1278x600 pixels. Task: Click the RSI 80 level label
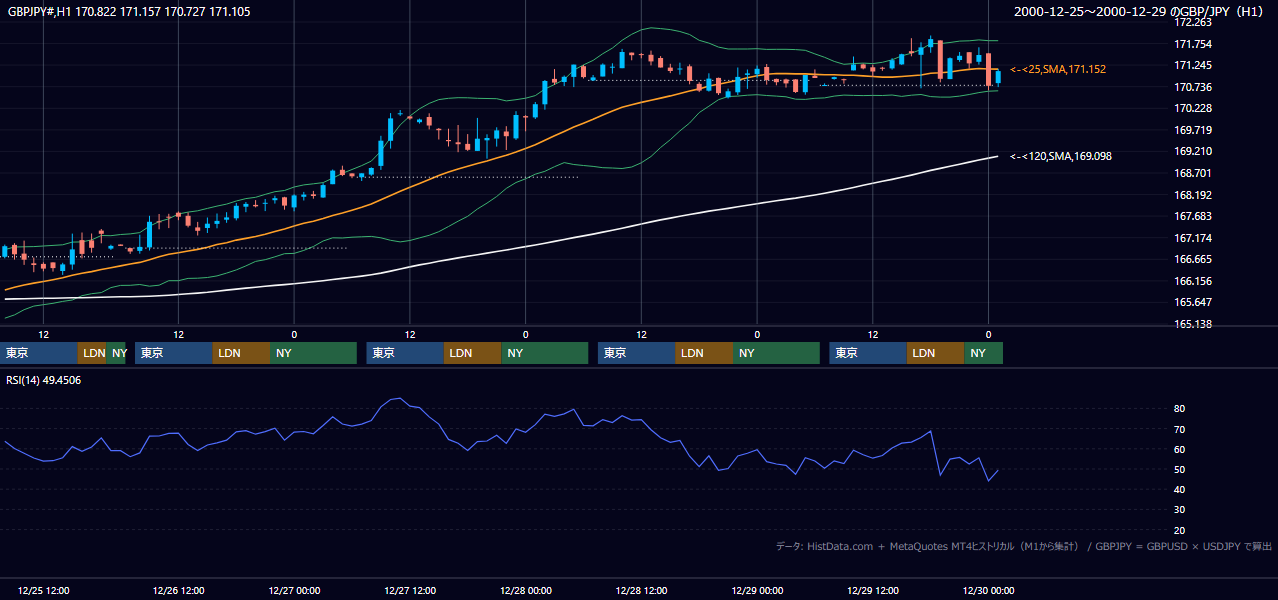click(x=1180, y=409)
